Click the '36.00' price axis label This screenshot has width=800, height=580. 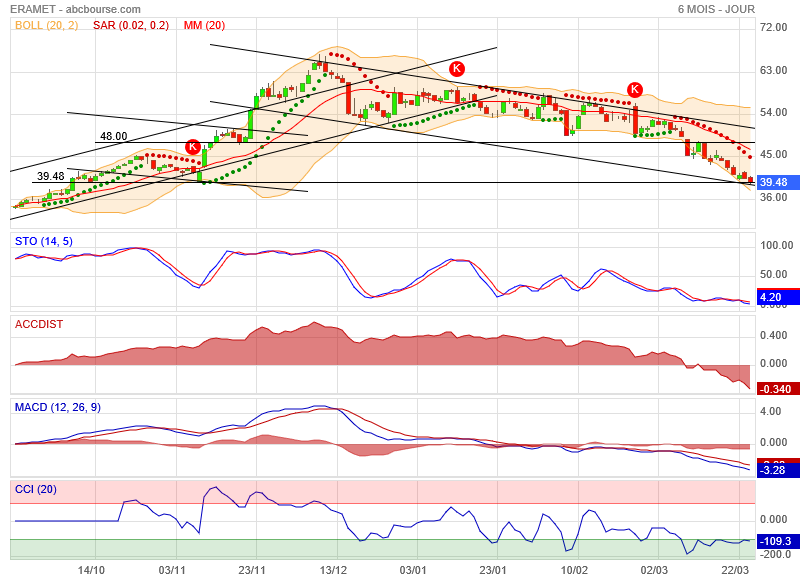[773, 197]
